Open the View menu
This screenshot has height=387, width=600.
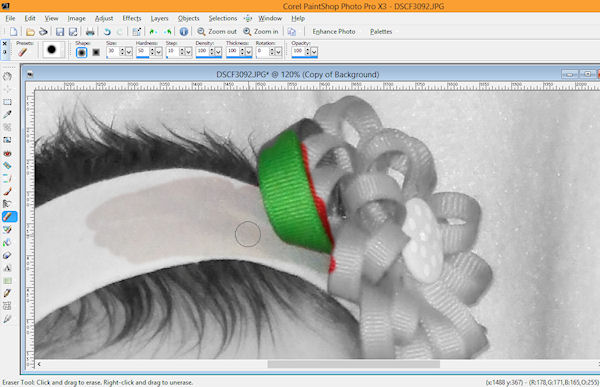(x=51, y=18)
